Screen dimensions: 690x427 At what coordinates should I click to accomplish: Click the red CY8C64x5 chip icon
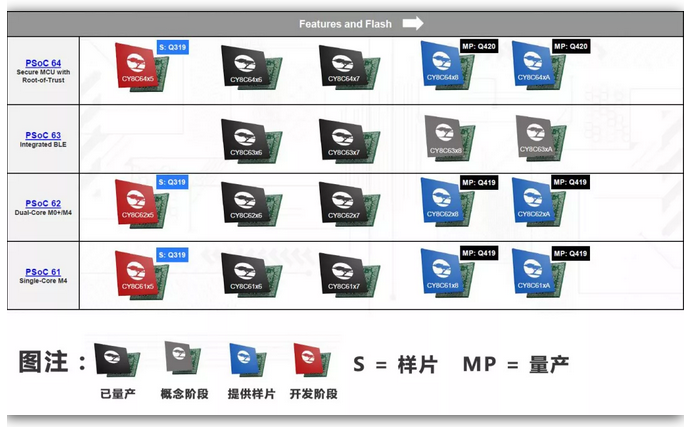pos(142,67)
